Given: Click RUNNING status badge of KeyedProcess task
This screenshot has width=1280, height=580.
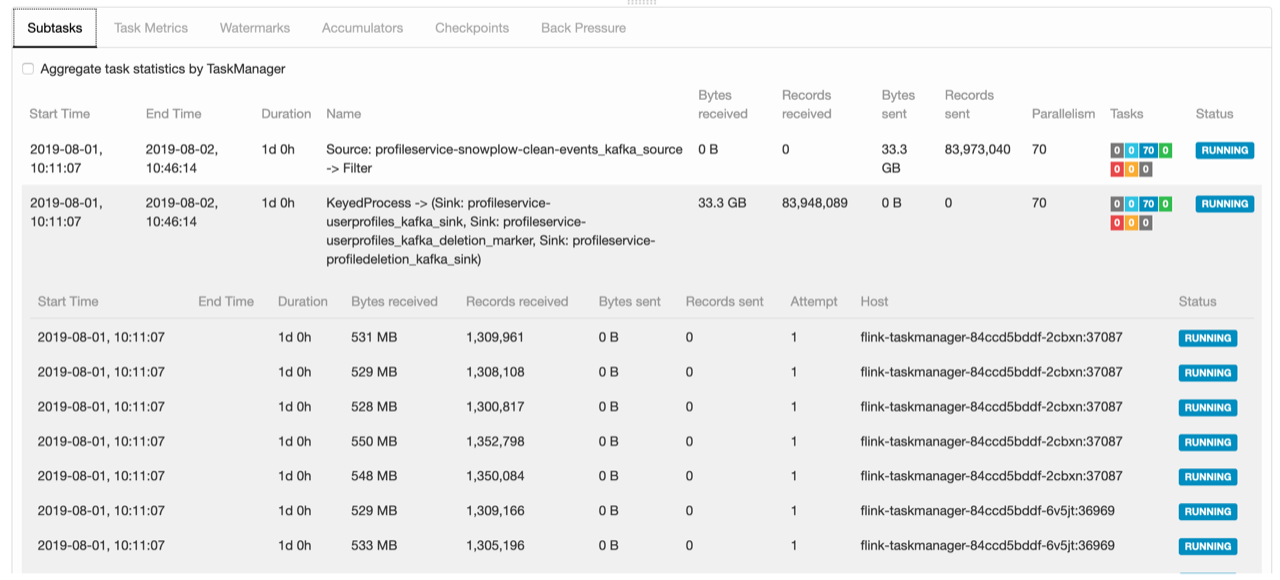Looking at the screenshot, I should click(1224, 204).
